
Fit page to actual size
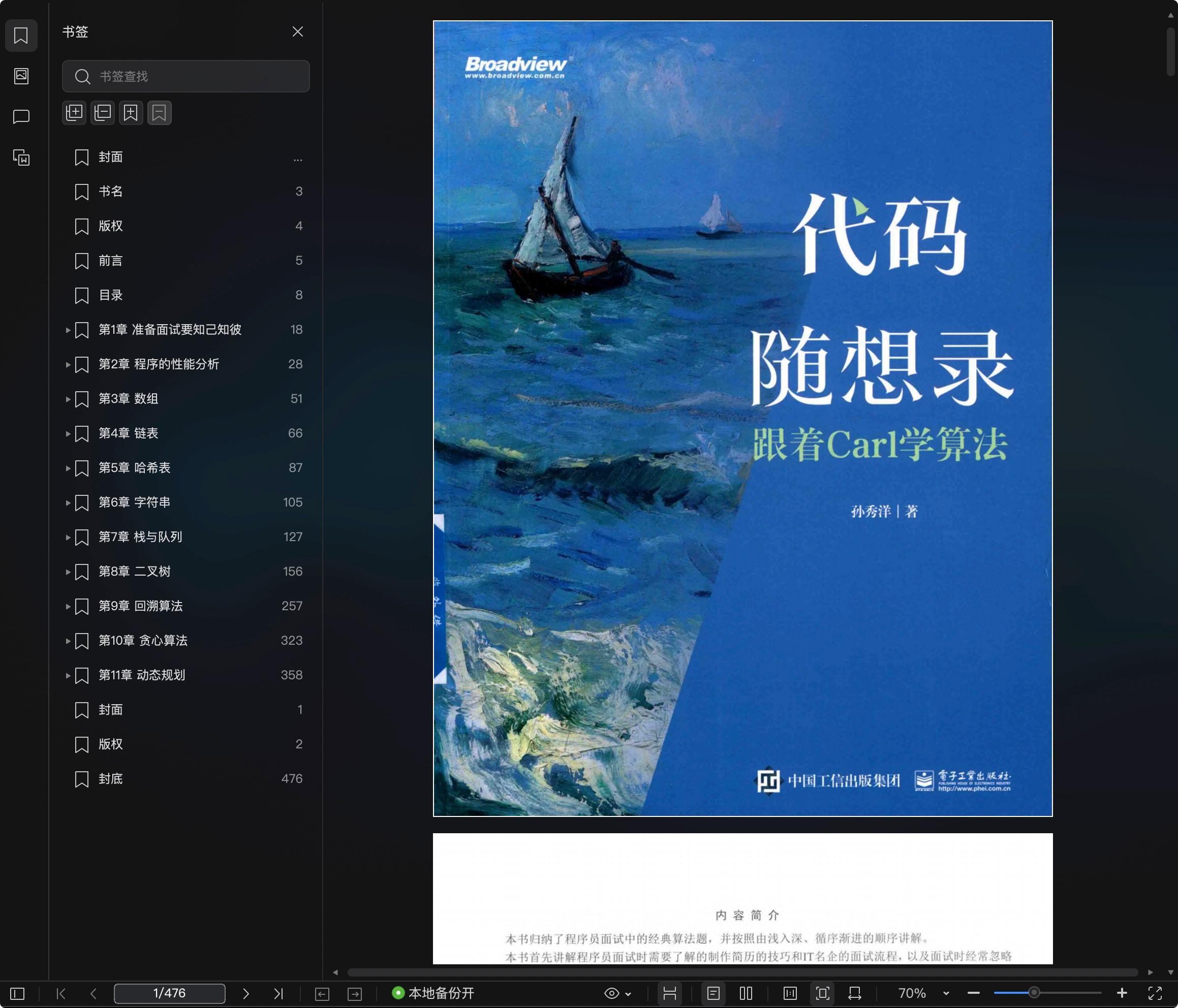790,993
